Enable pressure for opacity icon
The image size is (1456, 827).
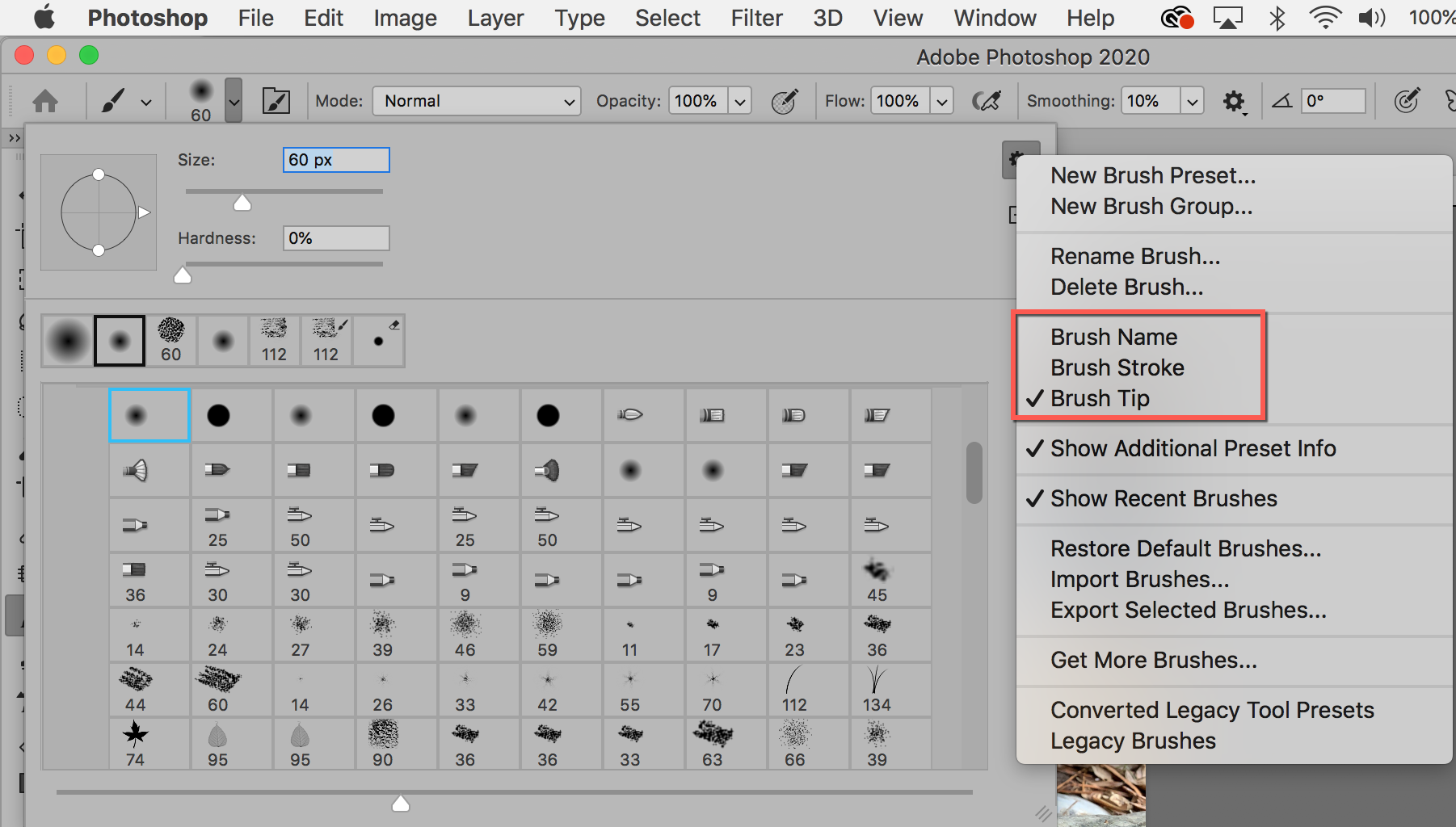click(x=784, y=101)
